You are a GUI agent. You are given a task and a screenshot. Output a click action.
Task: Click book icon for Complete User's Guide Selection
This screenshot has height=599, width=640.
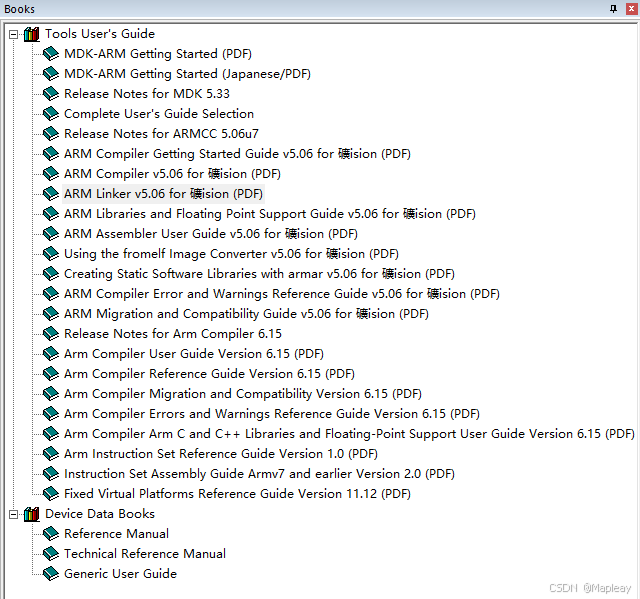51,114
